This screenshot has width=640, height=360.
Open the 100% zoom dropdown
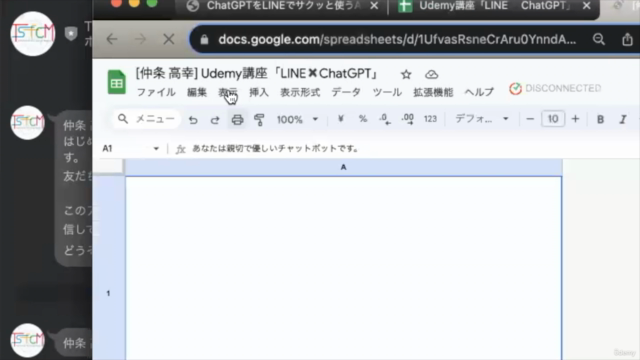pyautogui.click(x=297, y=120)
